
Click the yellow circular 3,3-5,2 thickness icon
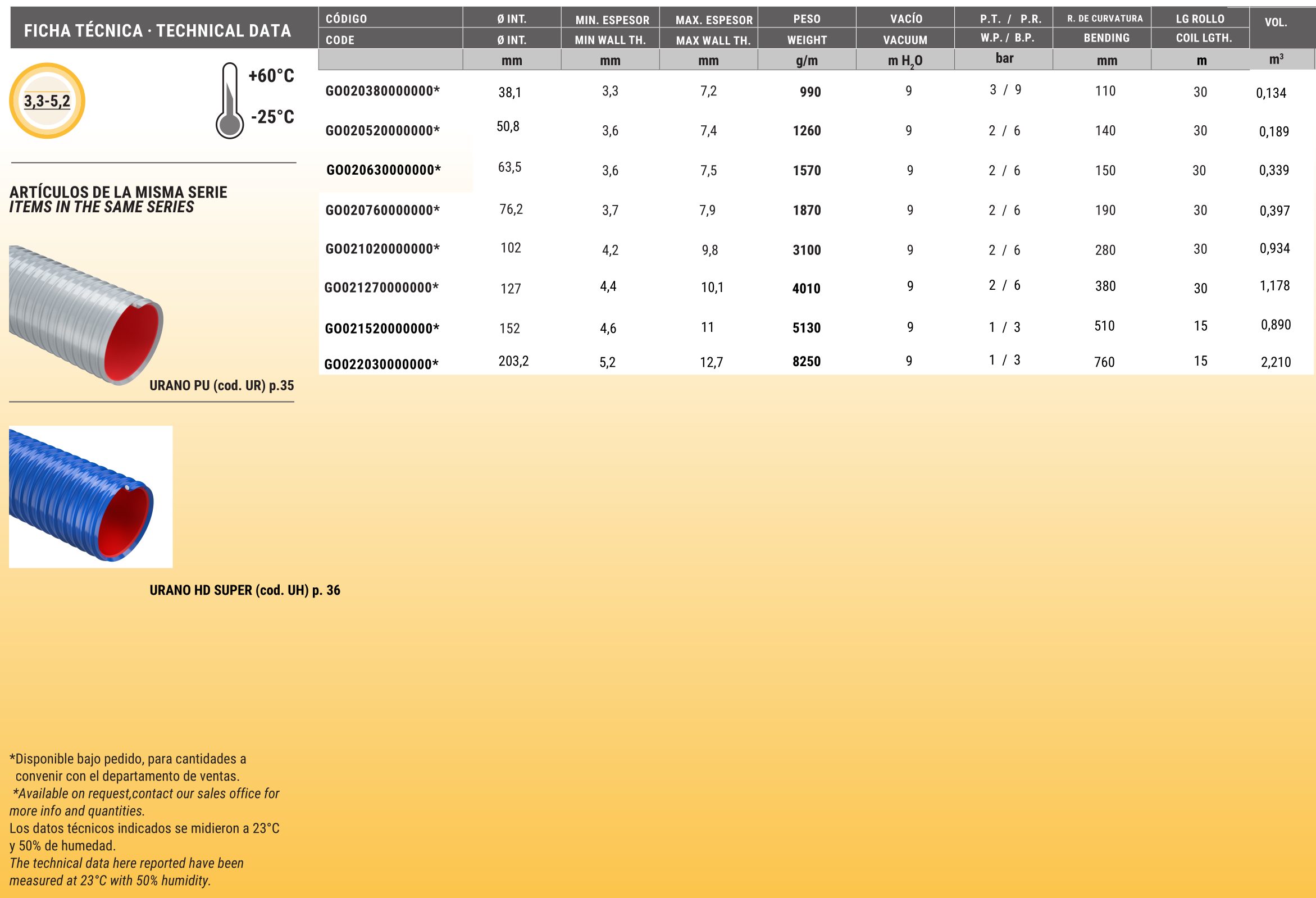point(47,101)
